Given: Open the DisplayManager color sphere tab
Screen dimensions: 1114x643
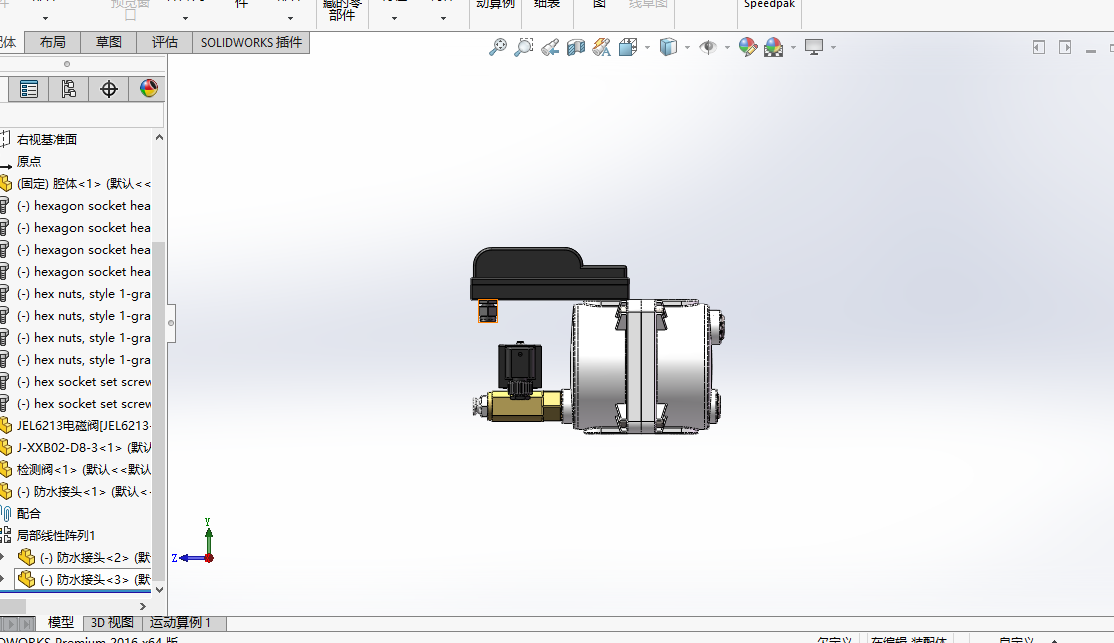Looking at the screenshot, I should click(148, 90).
